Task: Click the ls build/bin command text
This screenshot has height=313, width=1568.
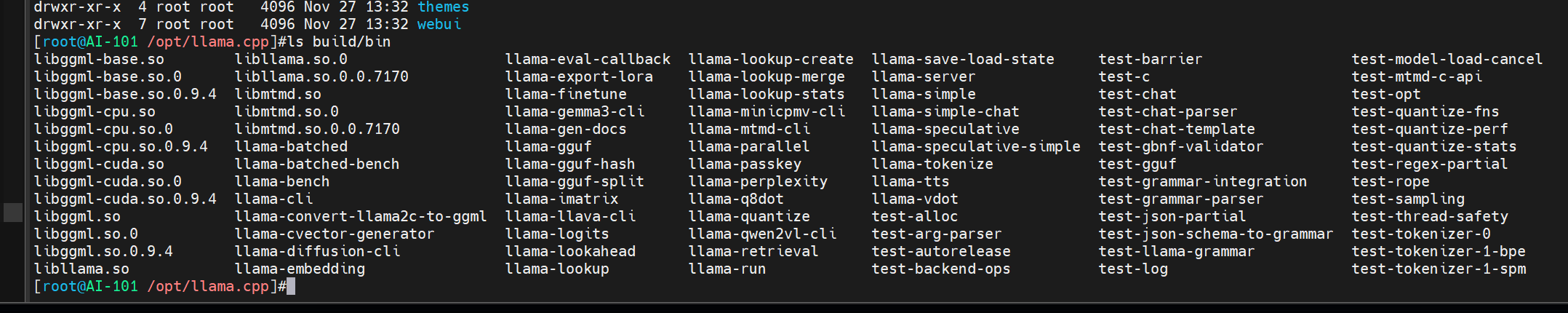Action: (x=339, y=41)
